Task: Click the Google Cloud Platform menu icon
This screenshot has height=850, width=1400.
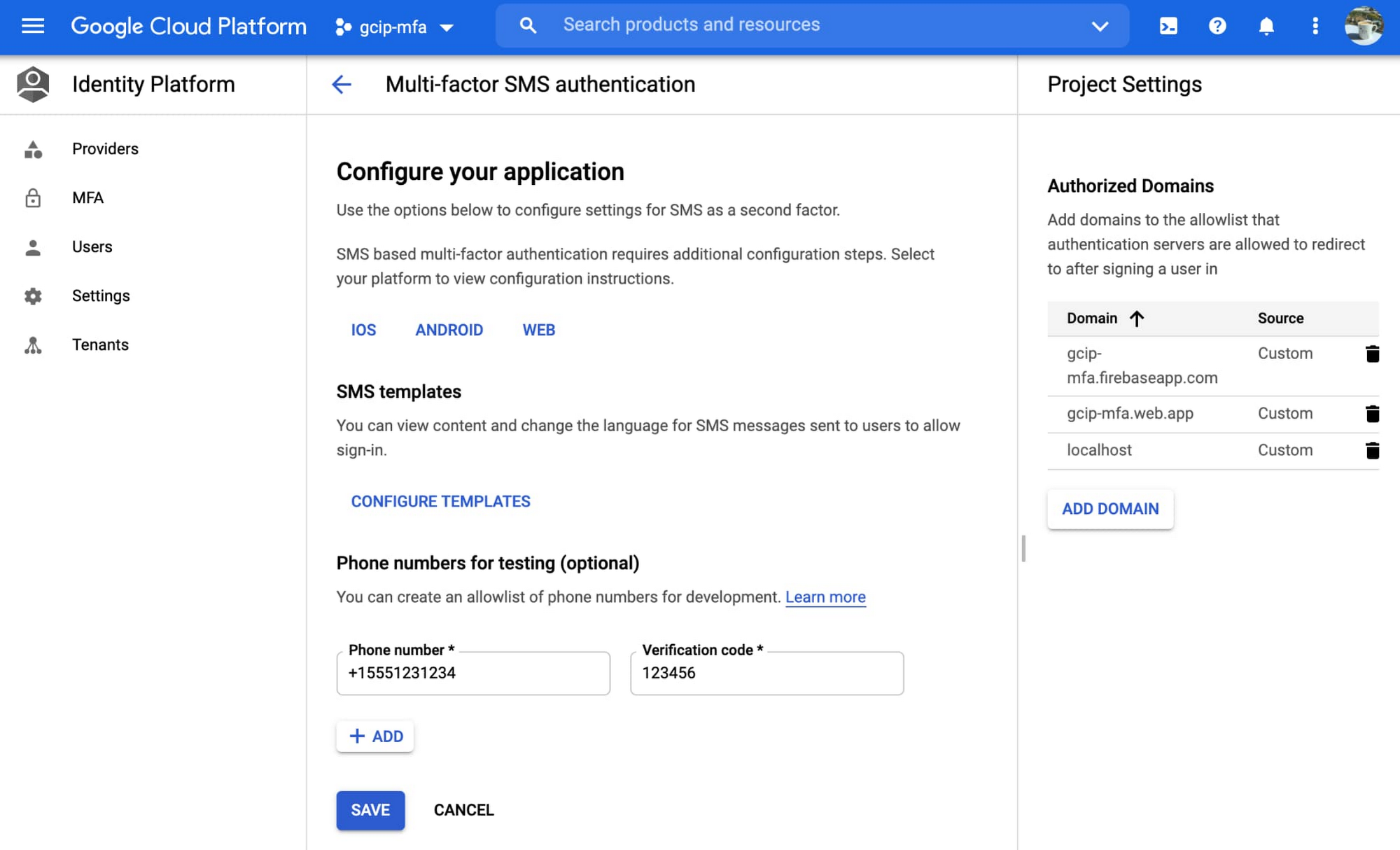Action: (33, 25)
